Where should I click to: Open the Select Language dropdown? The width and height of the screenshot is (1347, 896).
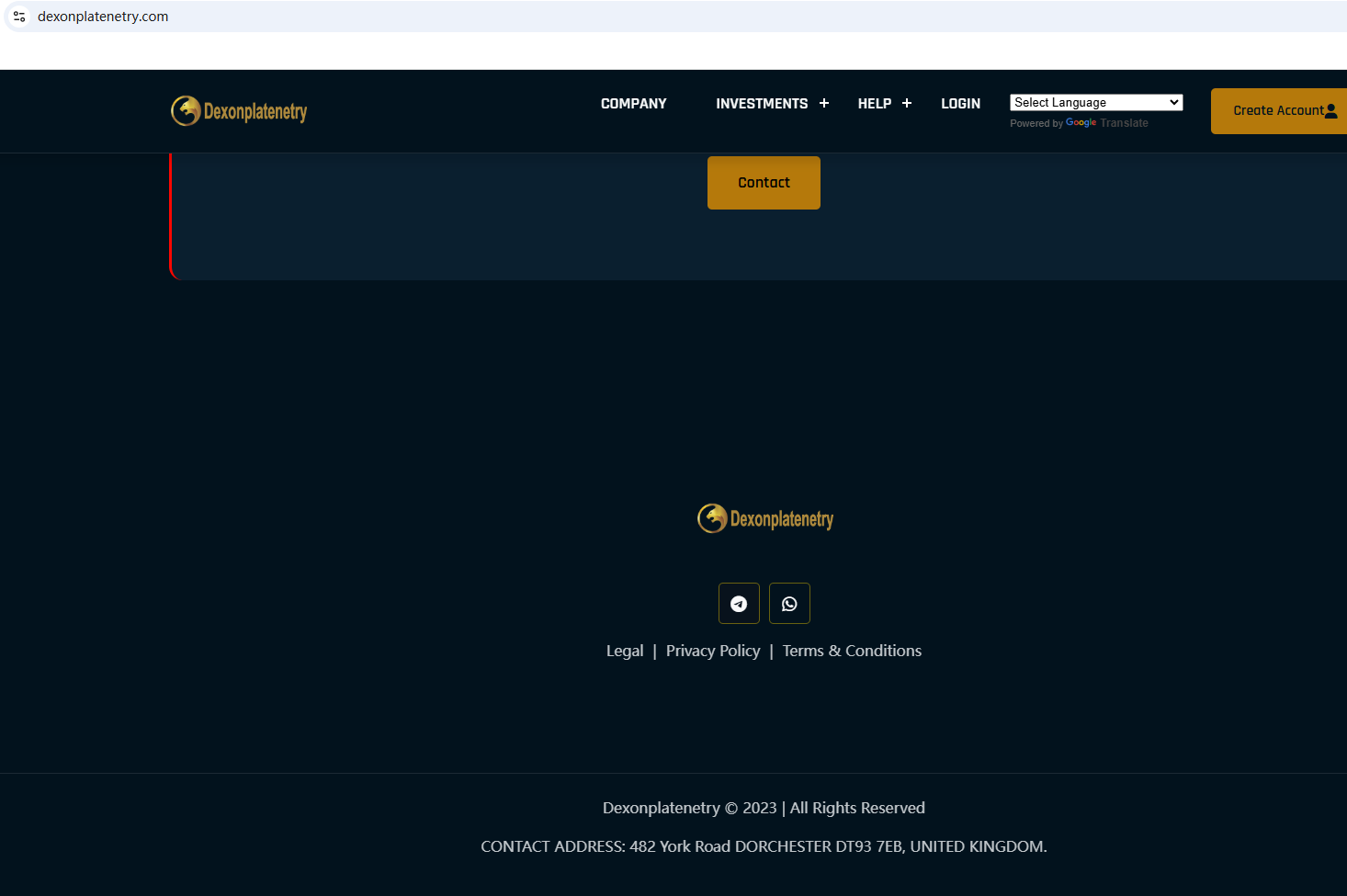tap(1096, 102)
